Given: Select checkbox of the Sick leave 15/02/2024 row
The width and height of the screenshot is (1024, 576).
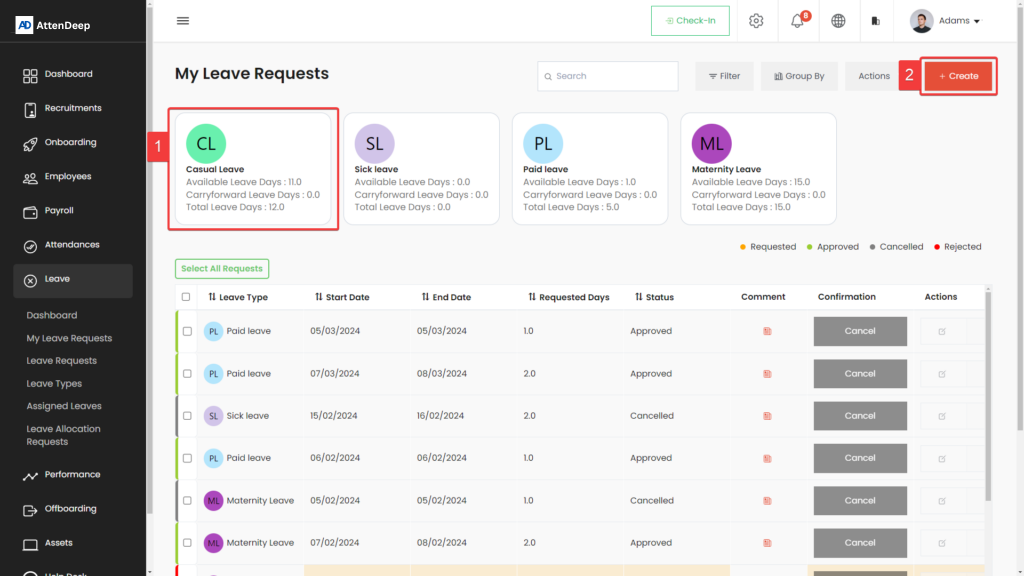Looking at the screenshot, I should point(187,416).
